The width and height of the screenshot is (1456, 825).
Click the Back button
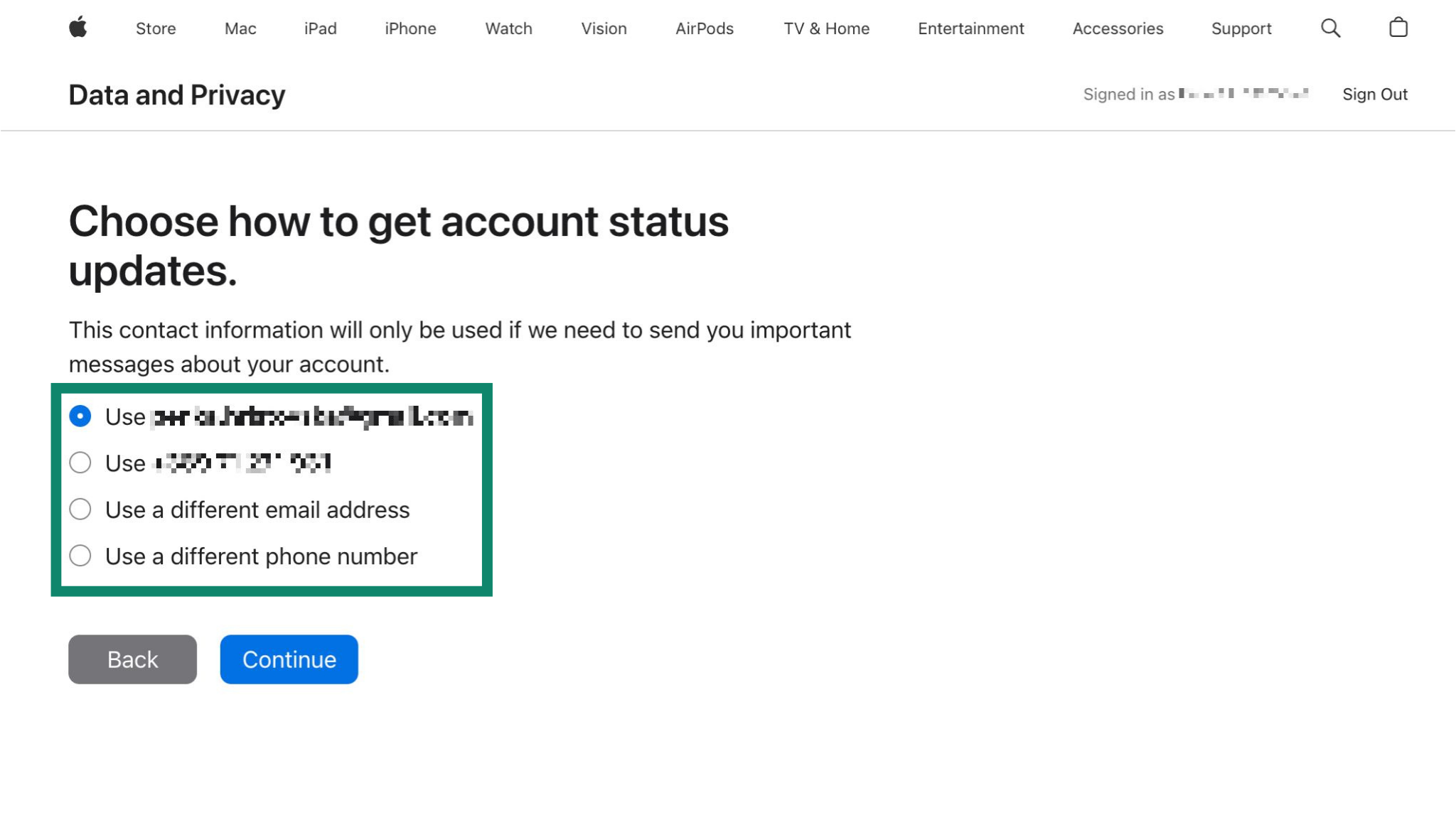click(132, 659)
